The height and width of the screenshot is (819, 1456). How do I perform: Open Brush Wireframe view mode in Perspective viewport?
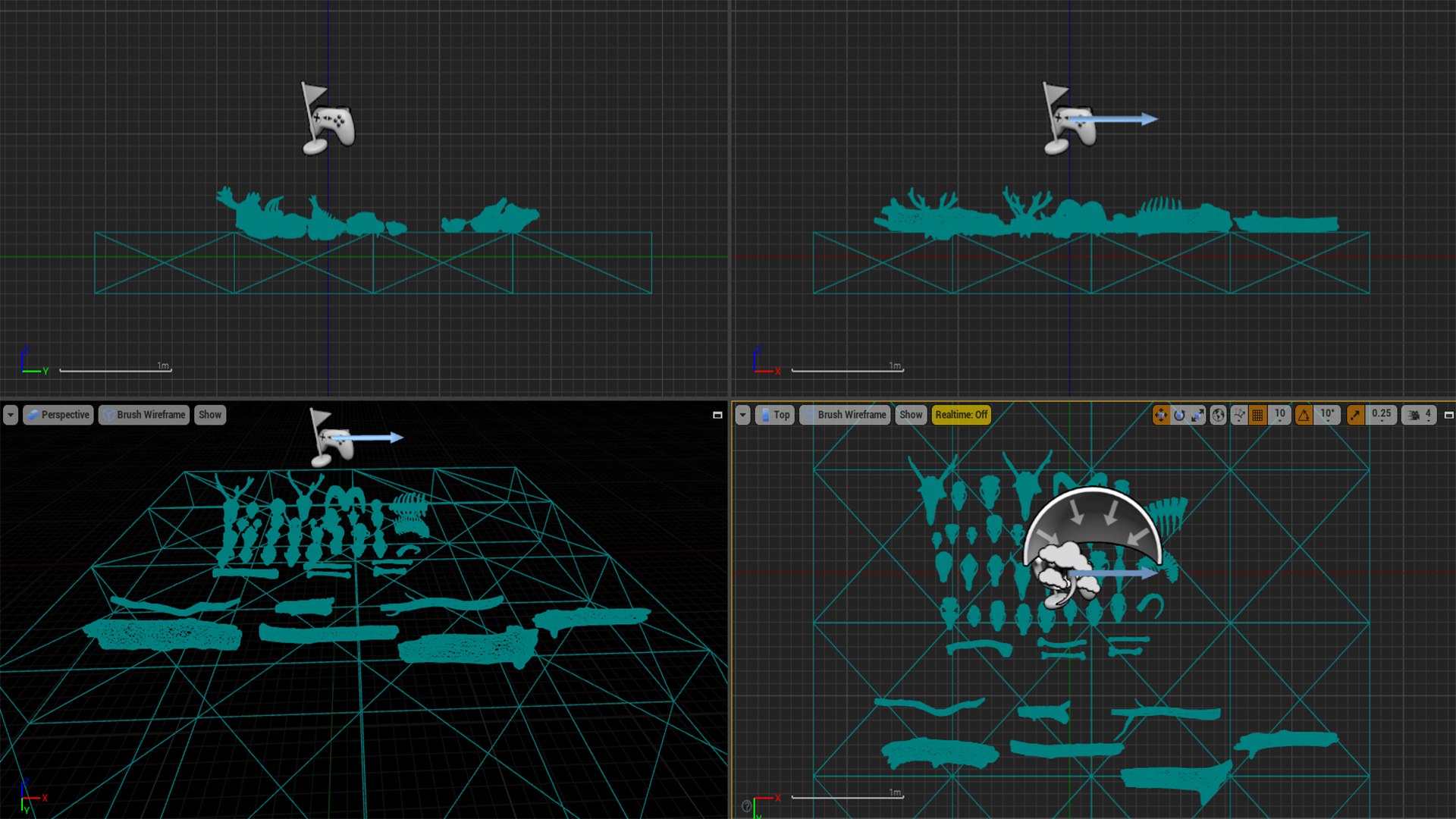point(144,415)
